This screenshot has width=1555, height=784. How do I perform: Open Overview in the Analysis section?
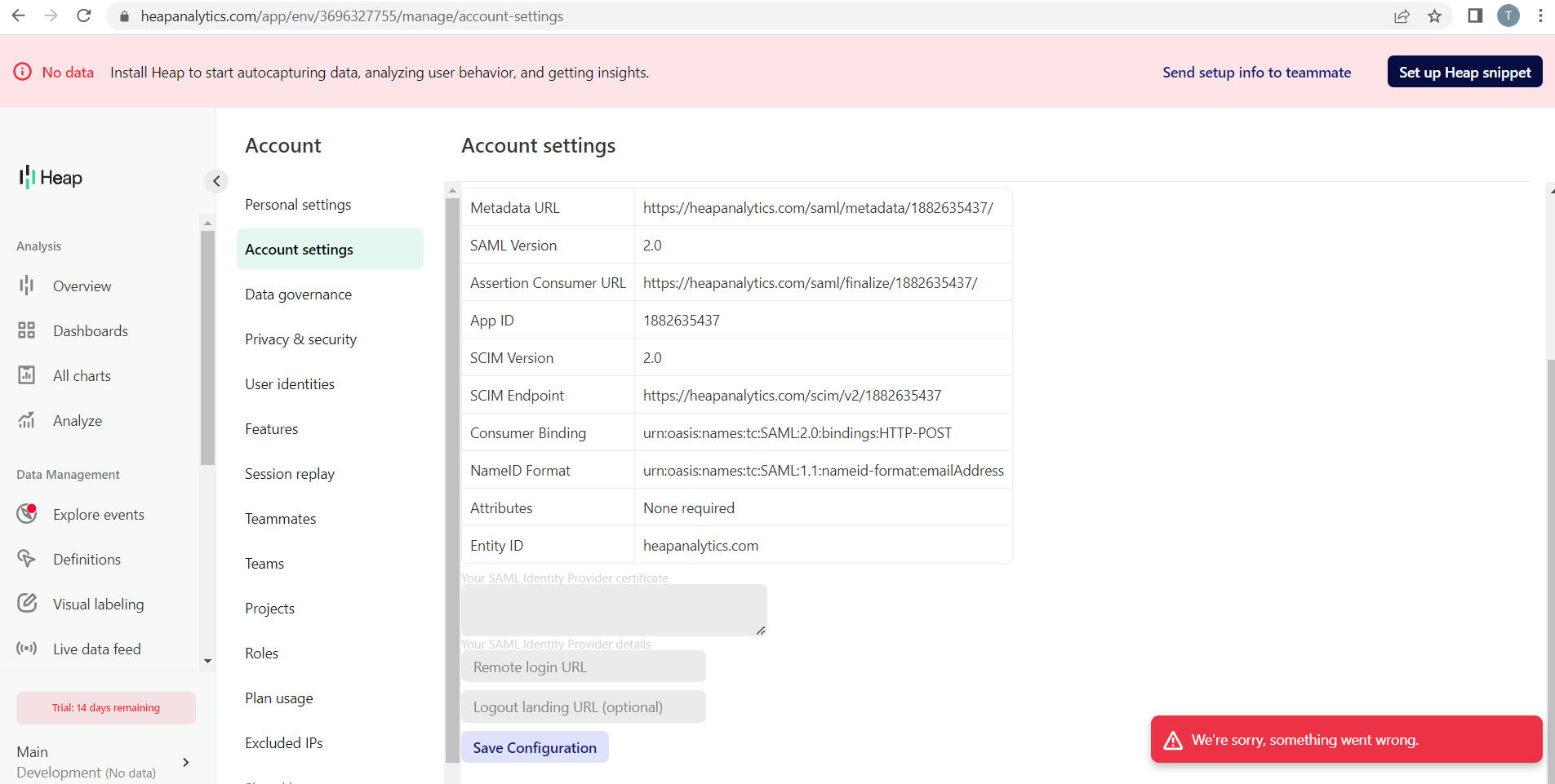click(x=82, y=286)
